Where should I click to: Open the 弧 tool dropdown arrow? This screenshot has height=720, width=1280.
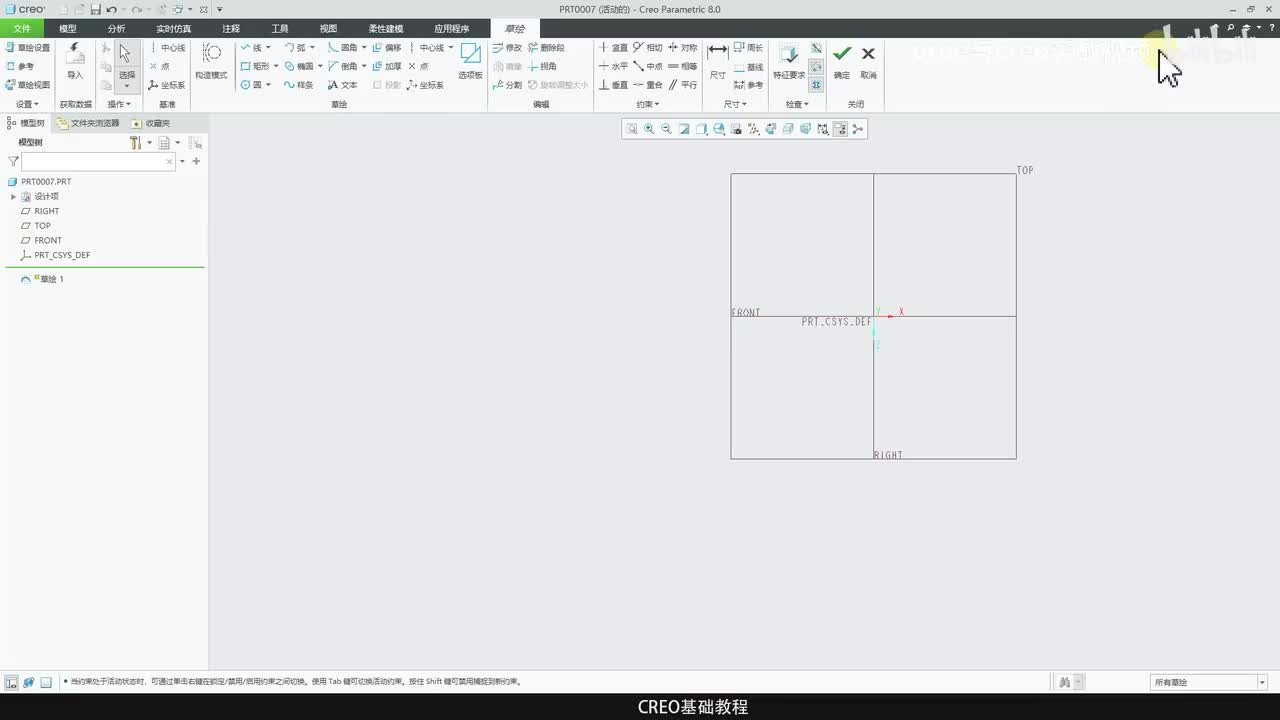pos(312,47)
